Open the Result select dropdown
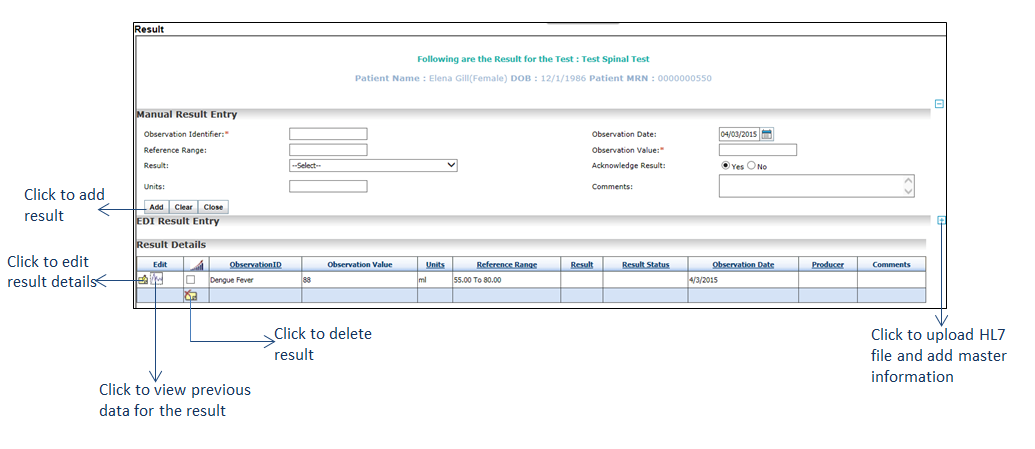Image resolution: width=1035 pixels, height=449 pixels. pos(373,166)
